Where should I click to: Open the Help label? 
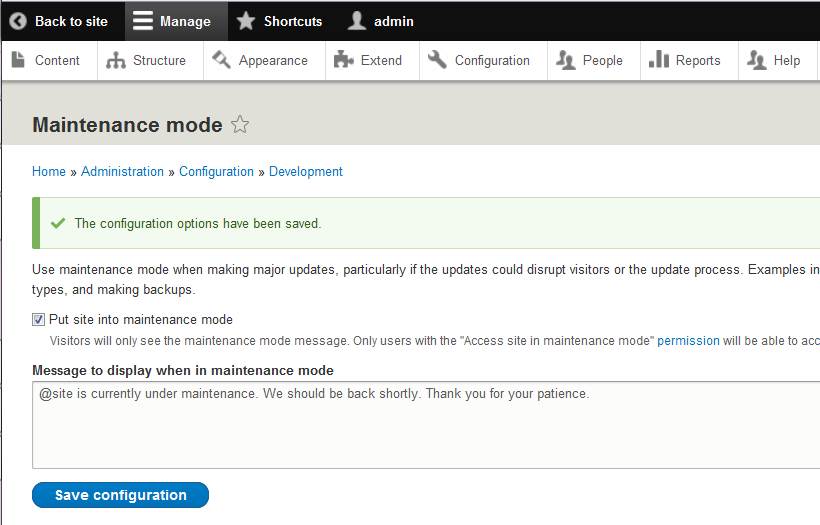[x=787, y=61]
